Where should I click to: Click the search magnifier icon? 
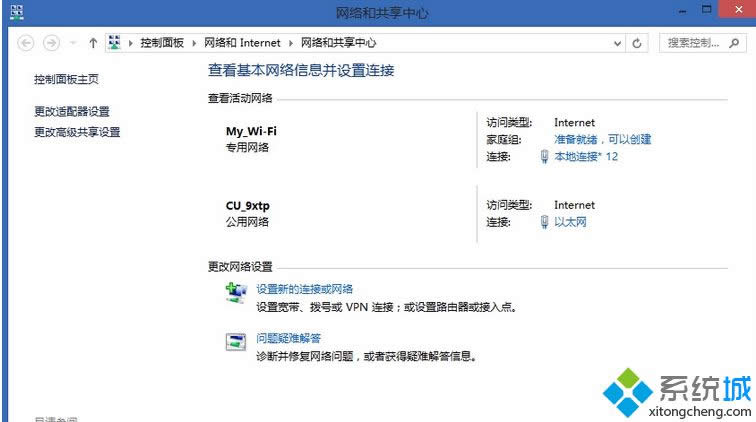(732, 43)
